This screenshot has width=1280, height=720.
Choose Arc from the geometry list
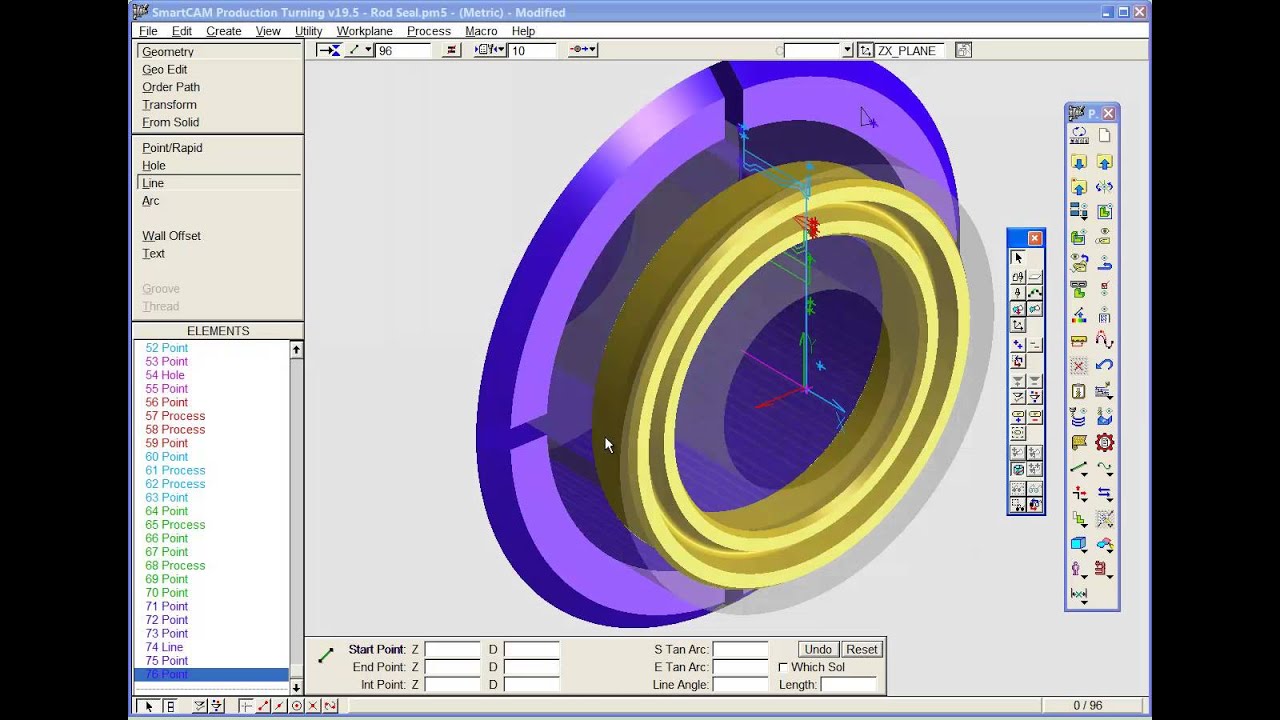[x=150, y=201]
